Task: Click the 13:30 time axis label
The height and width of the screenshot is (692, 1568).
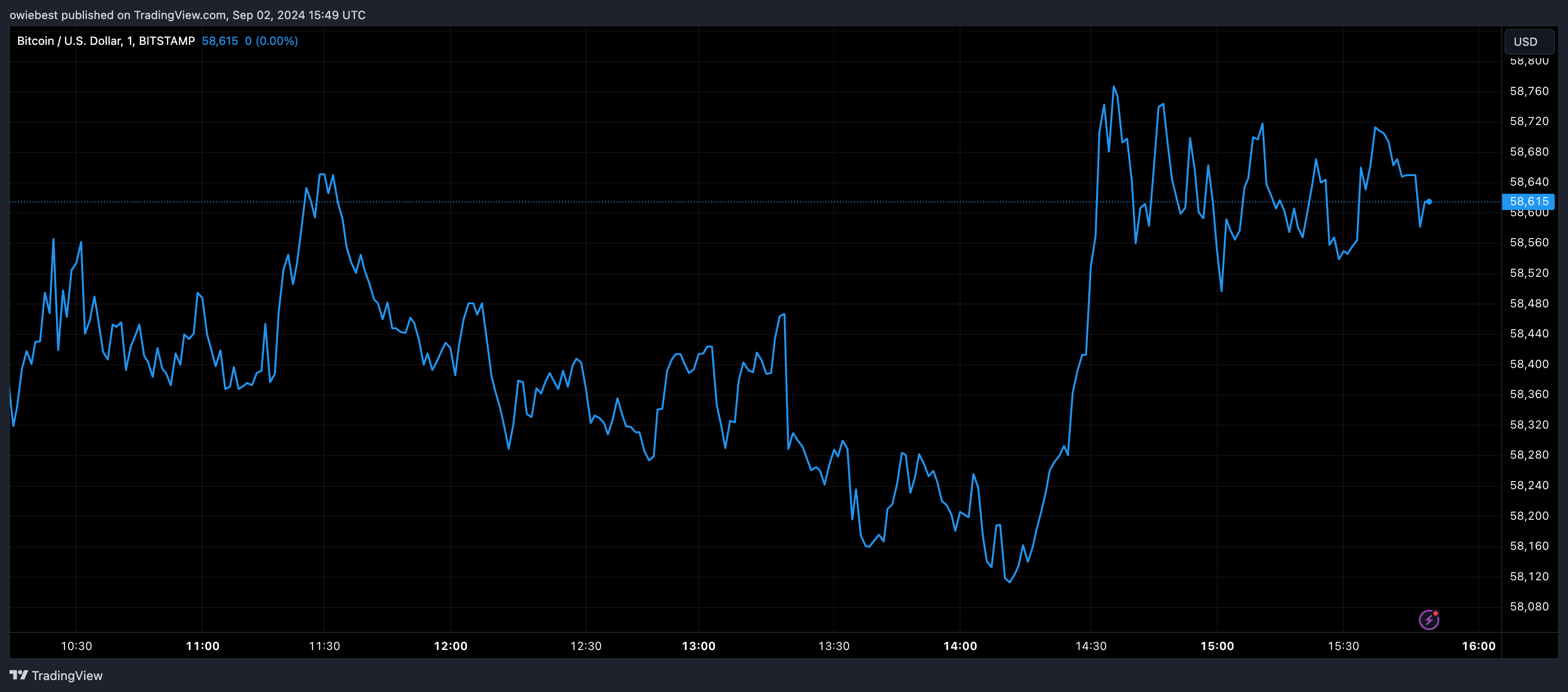Action: pos(834,646)
